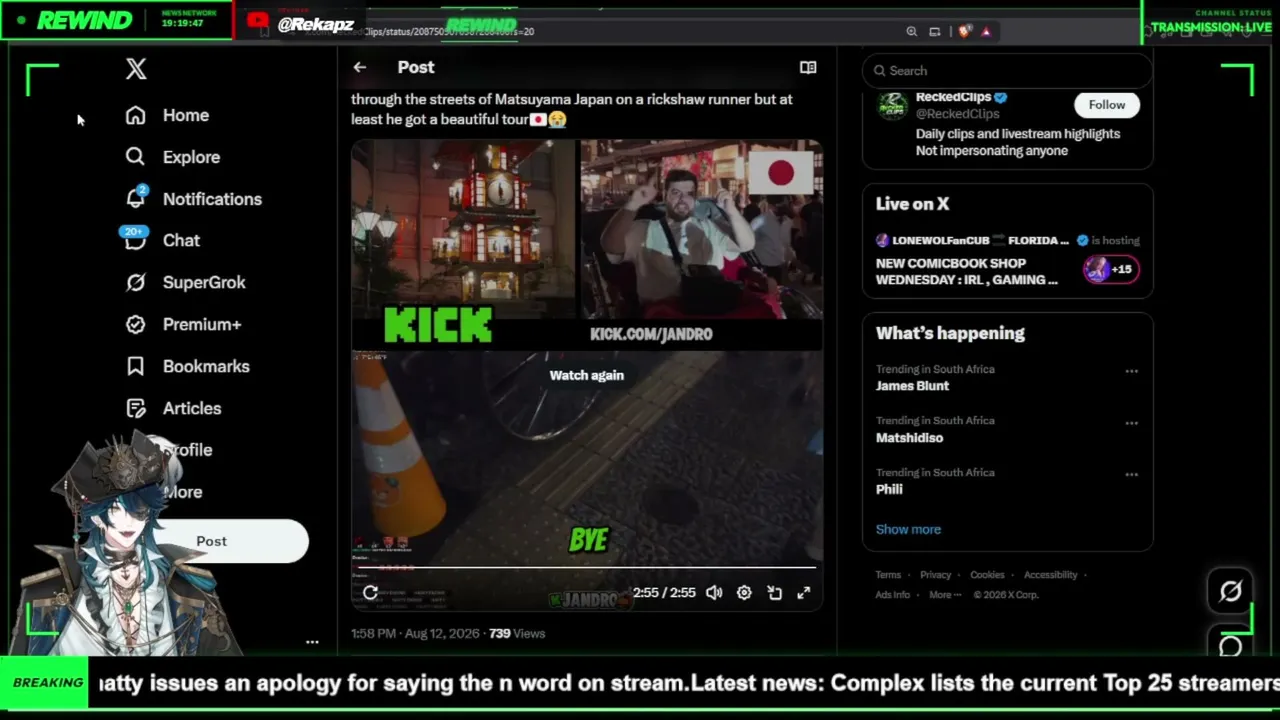This screenshot has width=1280, height=720.
Task: Follow the ReckedClips account
Action: click(x=1106, y=105)
